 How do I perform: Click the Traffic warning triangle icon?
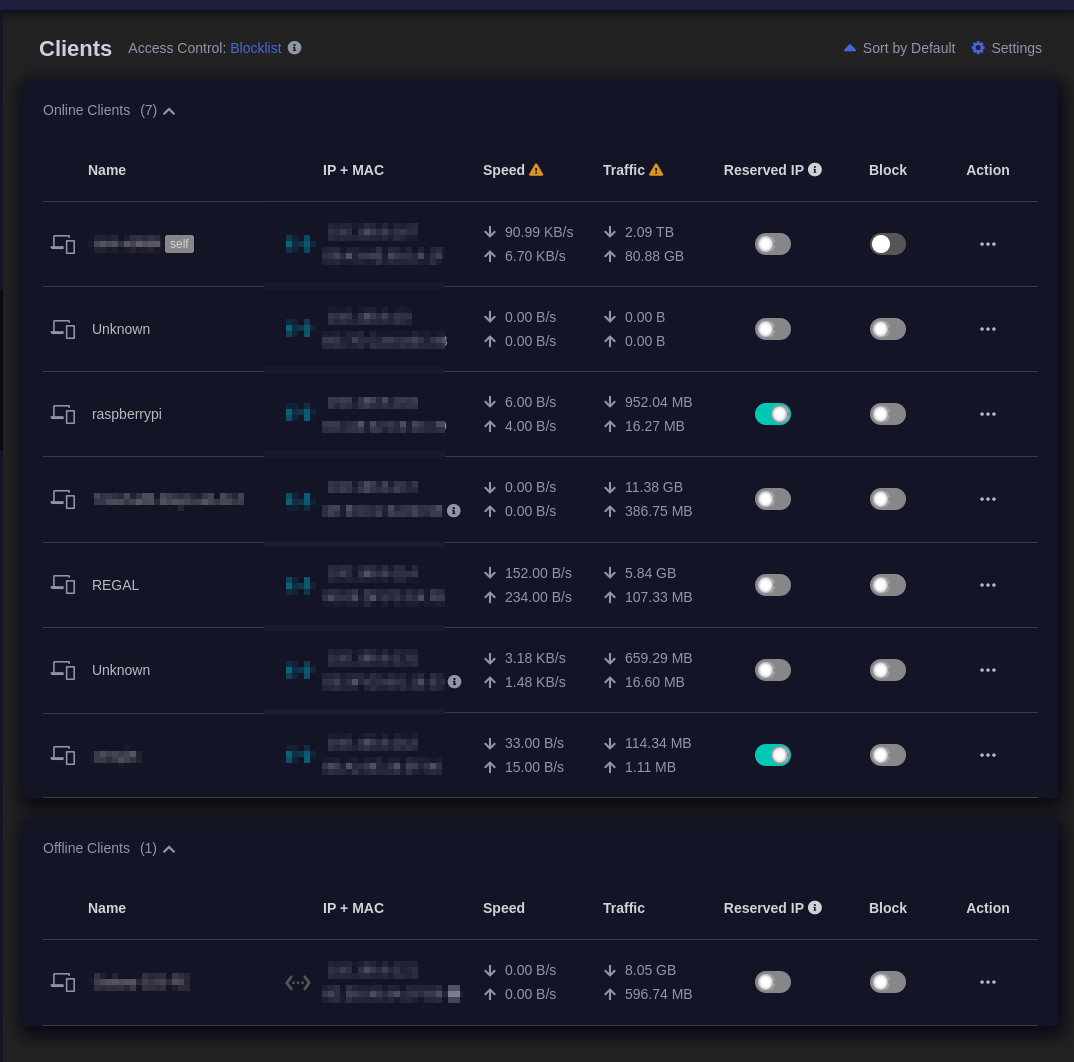click(656, 170)
